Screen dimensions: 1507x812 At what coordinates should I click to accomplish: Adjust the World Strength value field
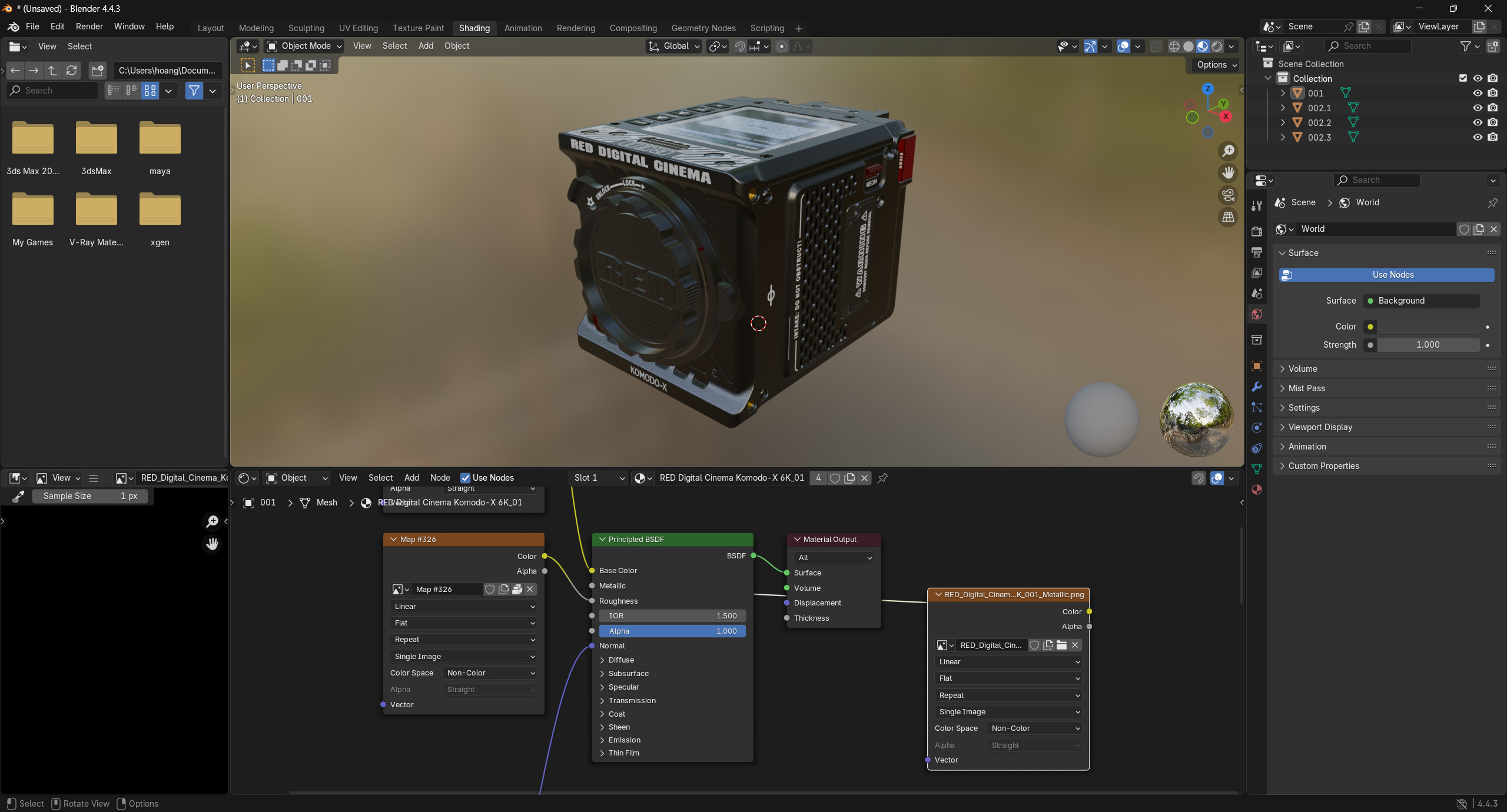click(1427, 345)
